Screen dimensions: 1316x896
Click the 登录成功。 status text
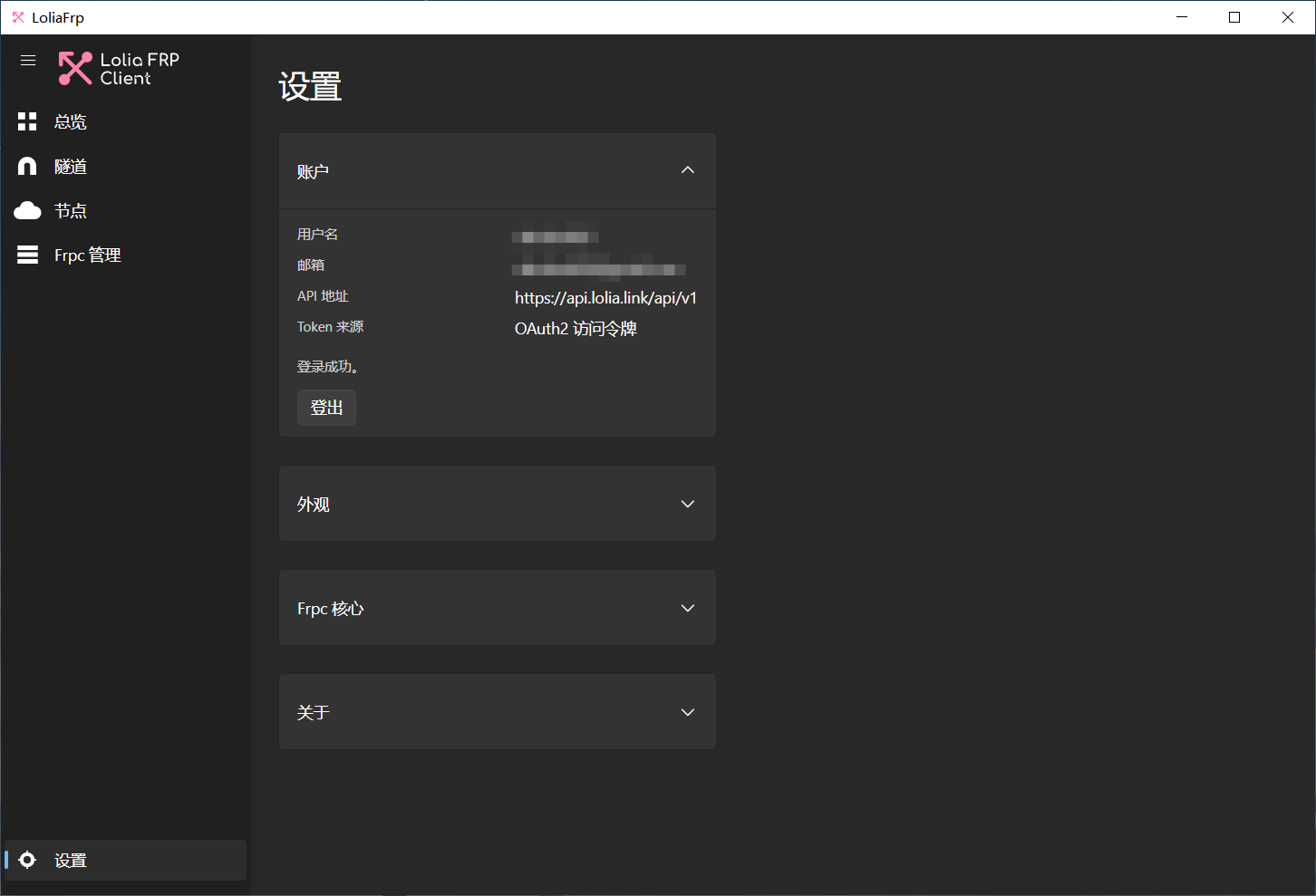click(x=328, y=367)
